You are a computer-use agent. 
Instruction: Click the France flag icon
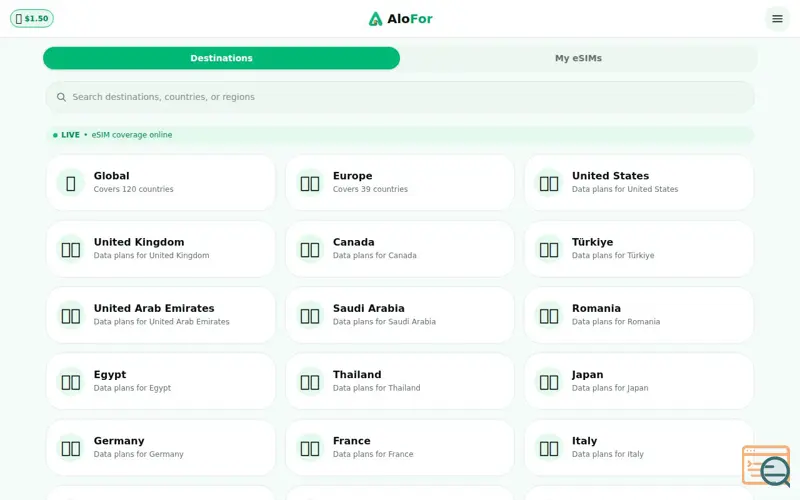coord(310,448)
